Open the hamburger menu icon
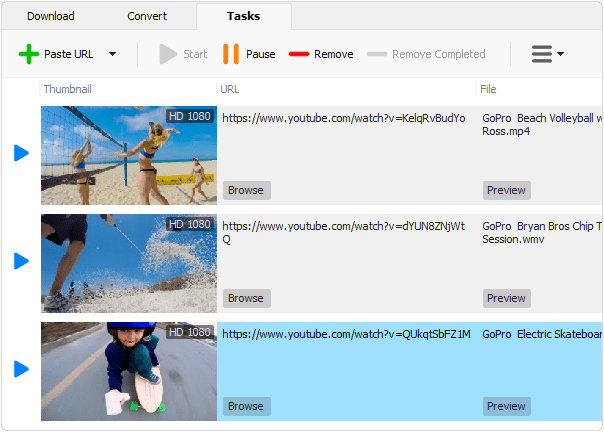The height and width of the screenshot is (432, 604). pos(542,54)
